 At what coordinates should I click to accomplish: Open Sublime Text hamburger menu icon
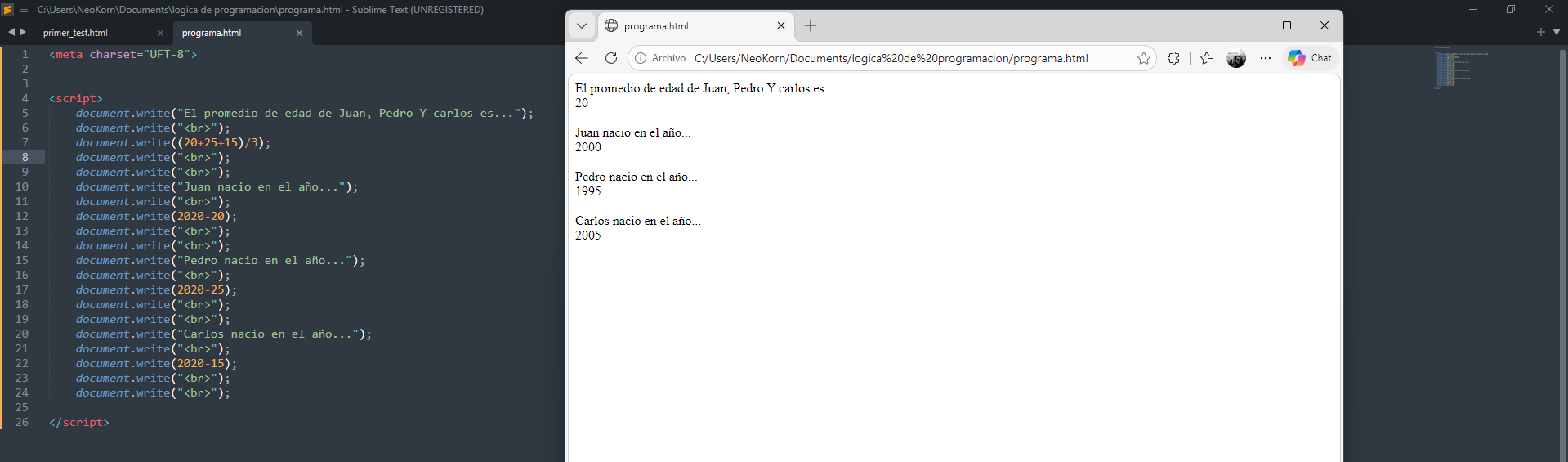pyautogui.click(x=24, y=10)
